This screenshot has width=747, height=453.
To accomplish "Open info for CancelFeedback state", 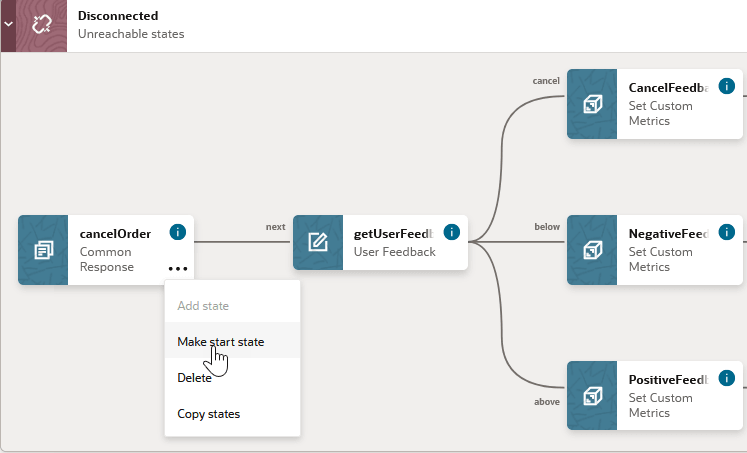I will pos(726,87).
